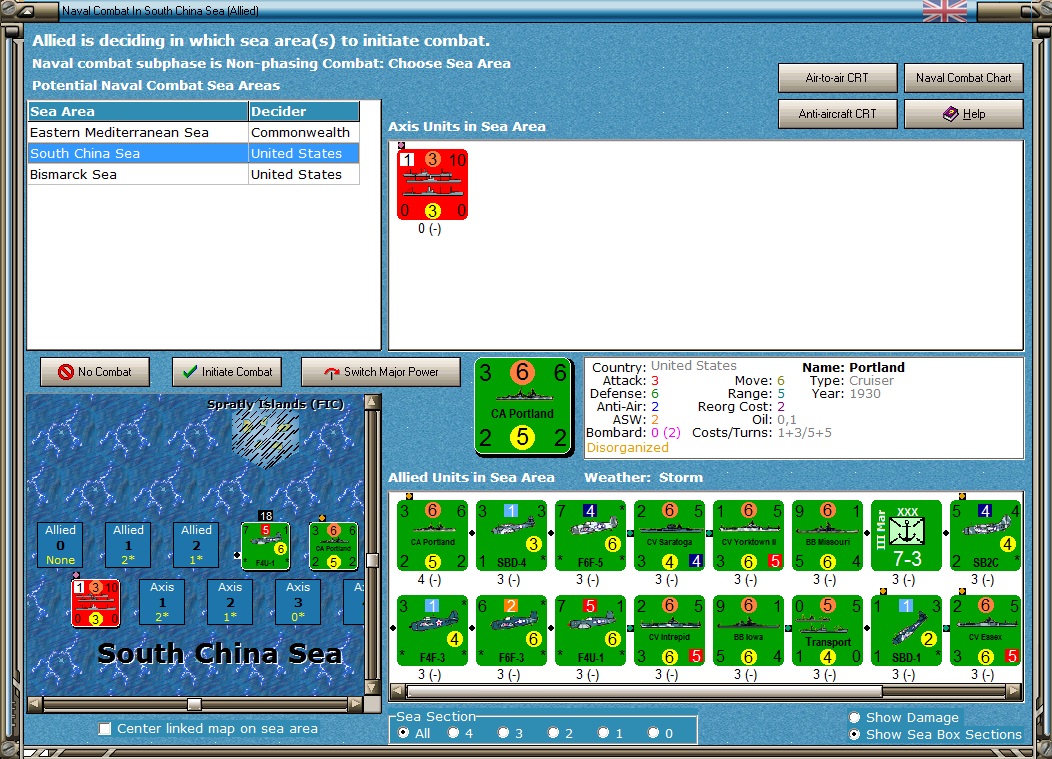Select the Transport ship unit
Screen dimensions: 1052x759
click(x=827, y=631)
